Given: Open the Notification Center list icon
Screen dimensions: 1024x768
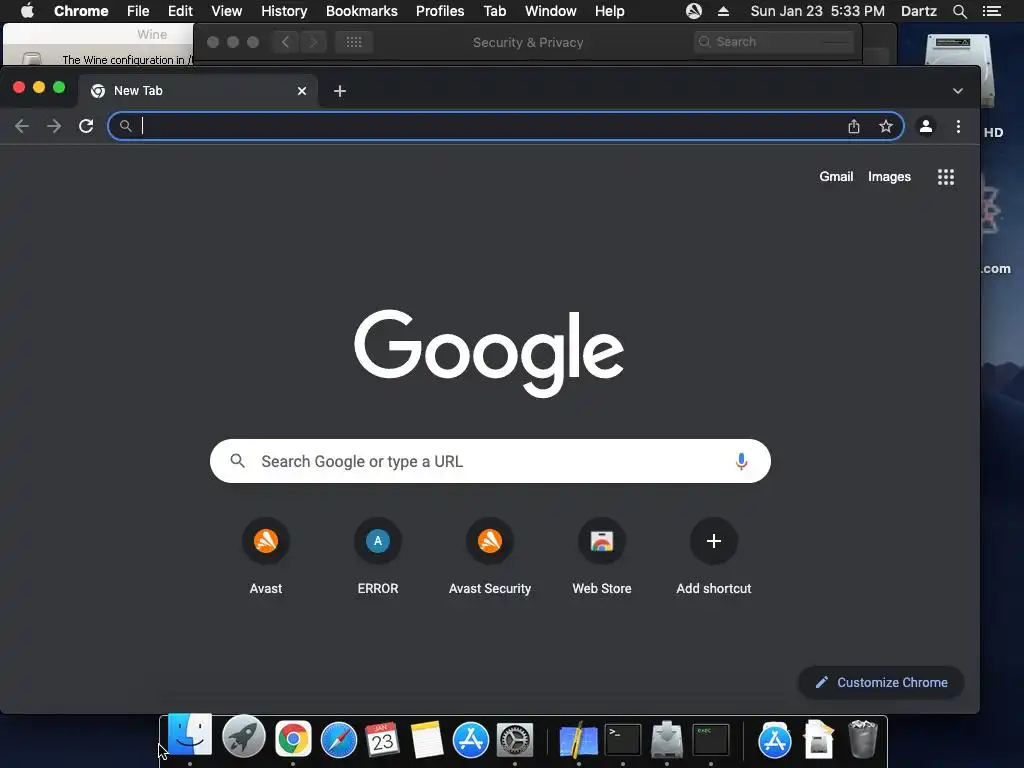Looking at the screenshot, I should coord(991,11).
